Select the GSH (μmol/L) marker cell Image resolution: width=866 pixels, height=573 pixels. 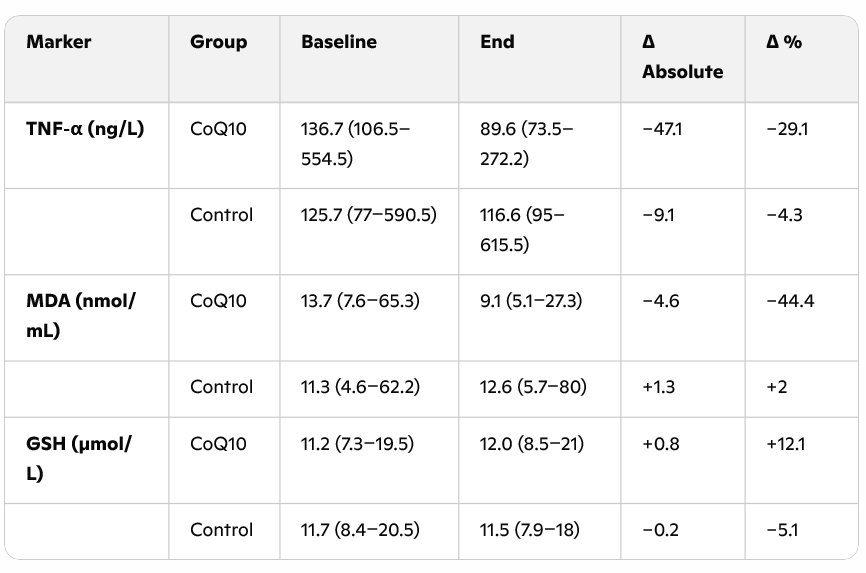78,458
